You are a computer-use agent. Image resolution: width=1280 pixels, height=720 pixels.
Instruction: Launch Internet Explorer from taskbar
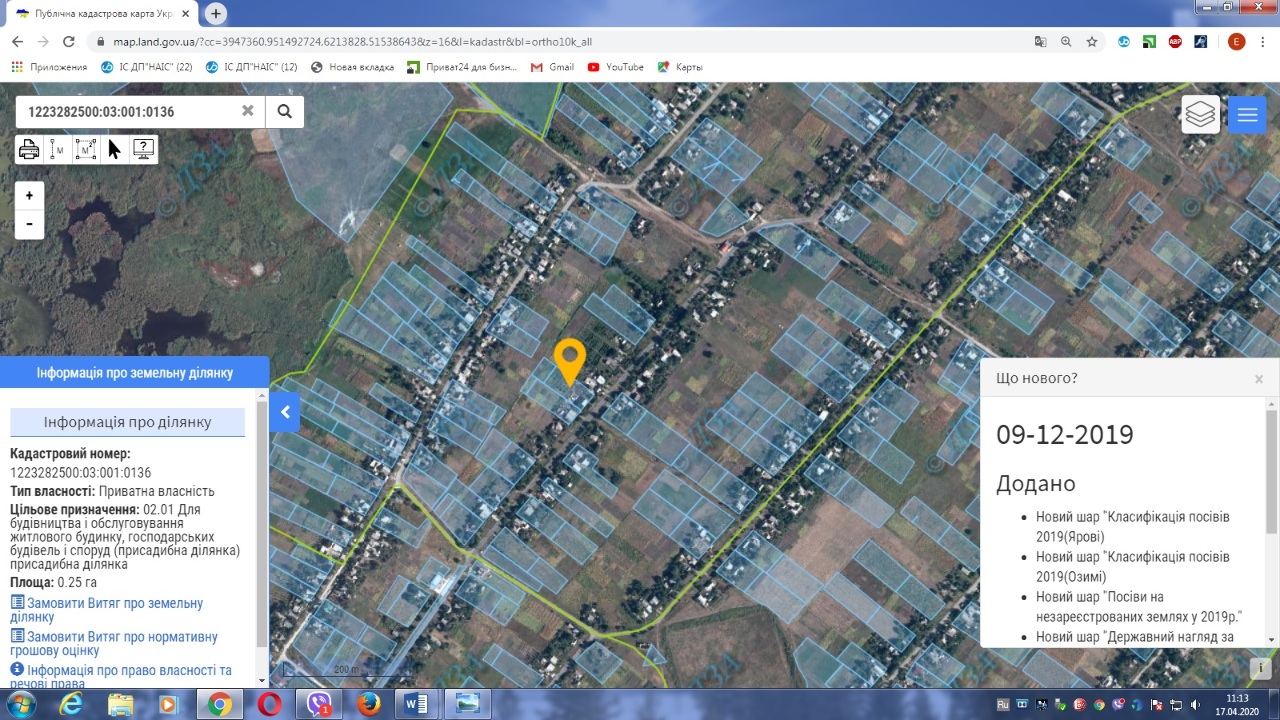71,704
